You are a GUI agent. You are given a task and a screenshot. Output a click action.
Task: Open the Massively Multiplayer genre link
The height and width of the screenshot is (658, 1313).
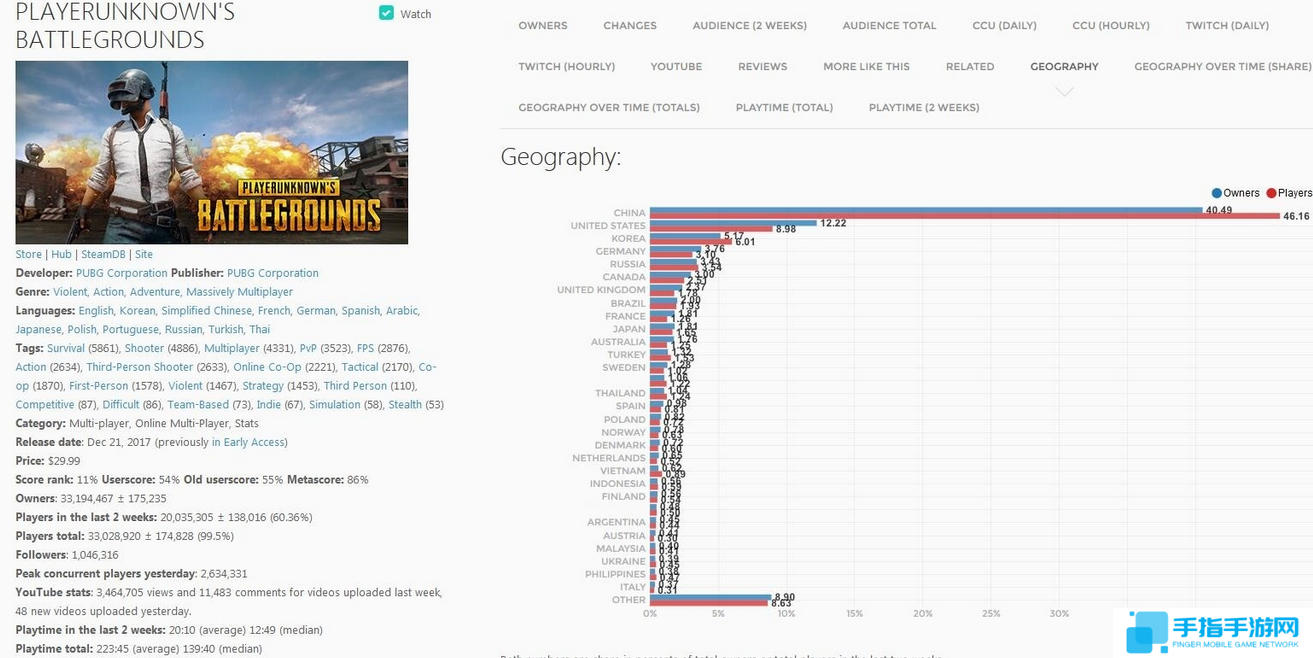240,292
